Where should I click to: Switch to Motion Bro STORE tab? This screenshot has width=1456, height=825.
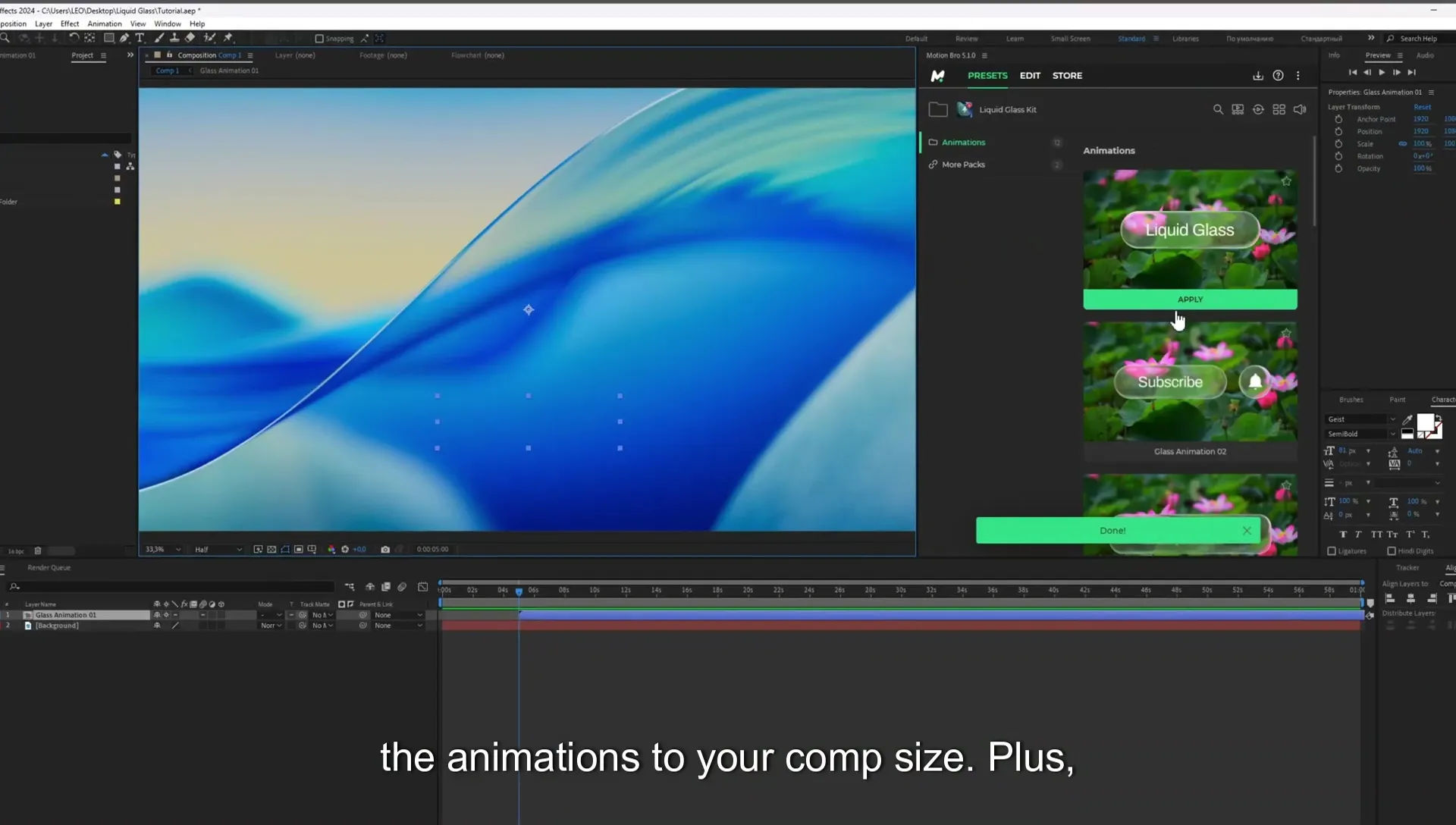pyautogui.click(x=1067, y=76)
